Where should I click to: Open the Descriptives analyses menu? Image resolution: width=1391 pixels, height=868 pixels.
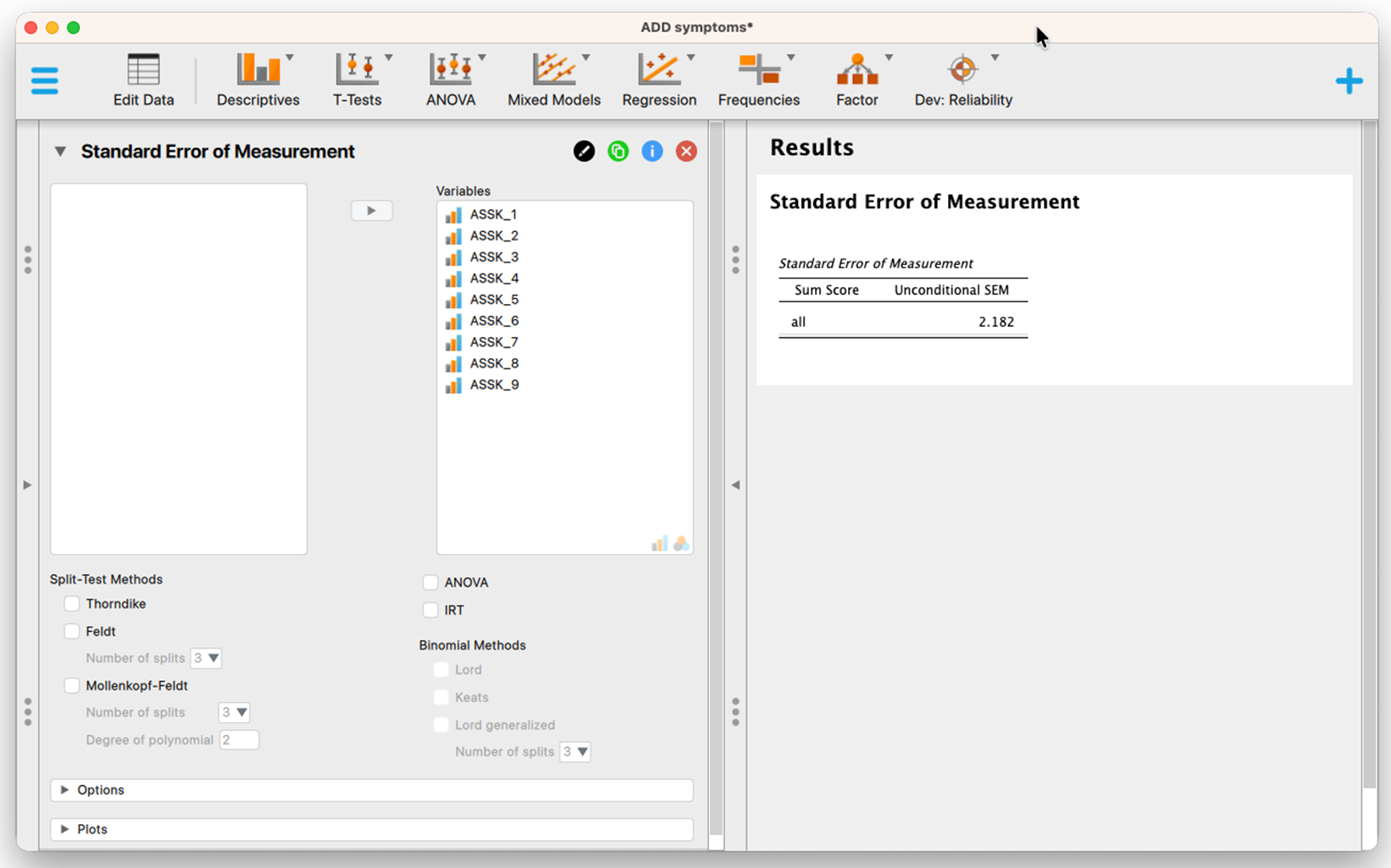click(258, 80)
